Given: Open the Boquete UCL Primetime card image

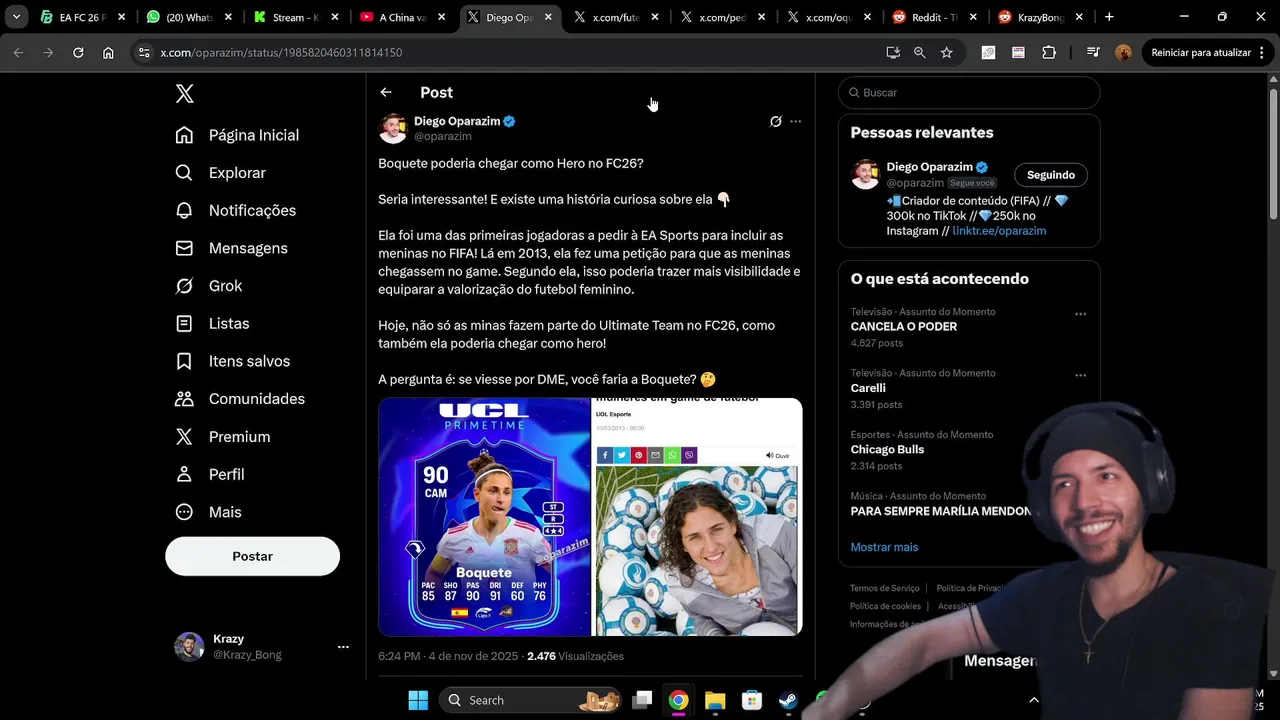Looking at the screenshot, I should pyautogui.click(x=485, y=517).
